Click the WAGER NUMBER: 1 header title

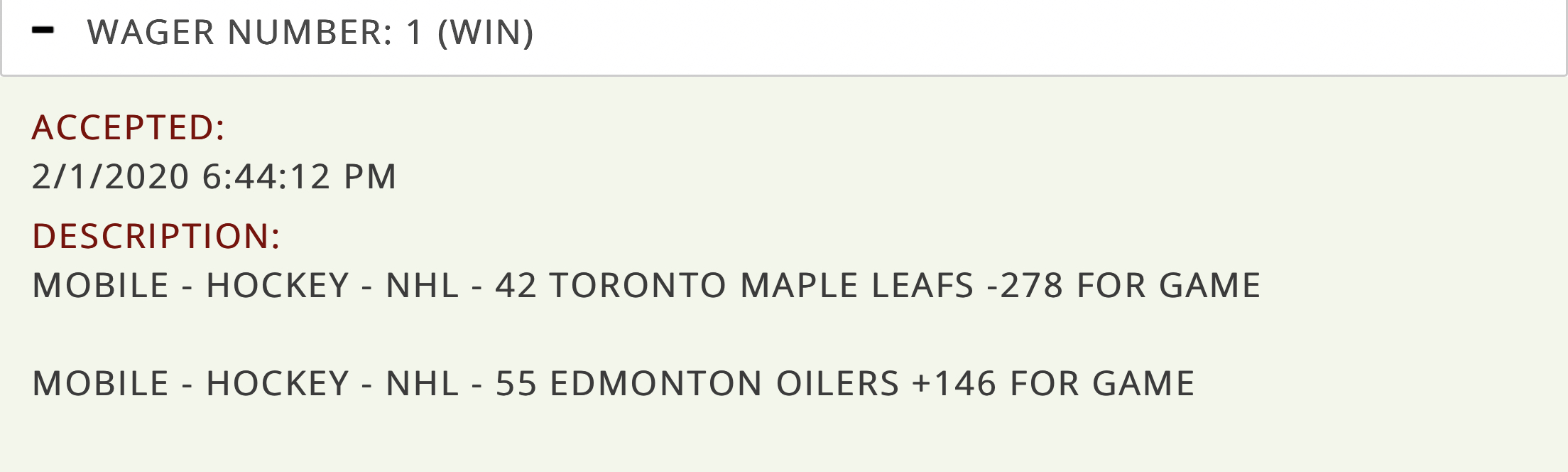[255, 33]
